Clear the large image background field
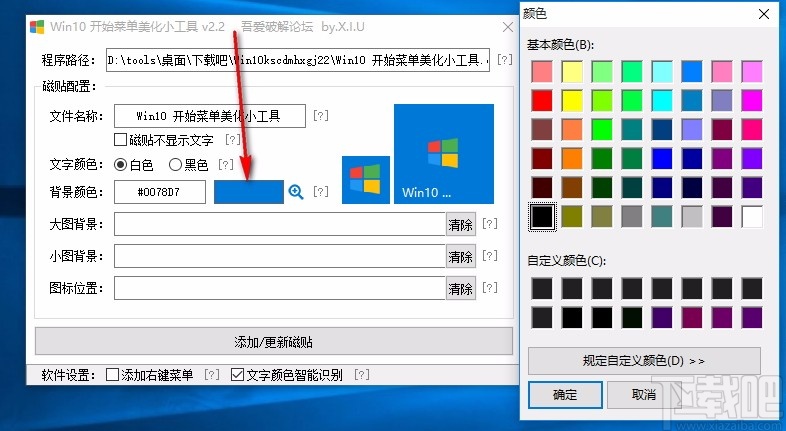Image resolution: width=786 pixels, height=431 pixels. click(x=461, y=224)
